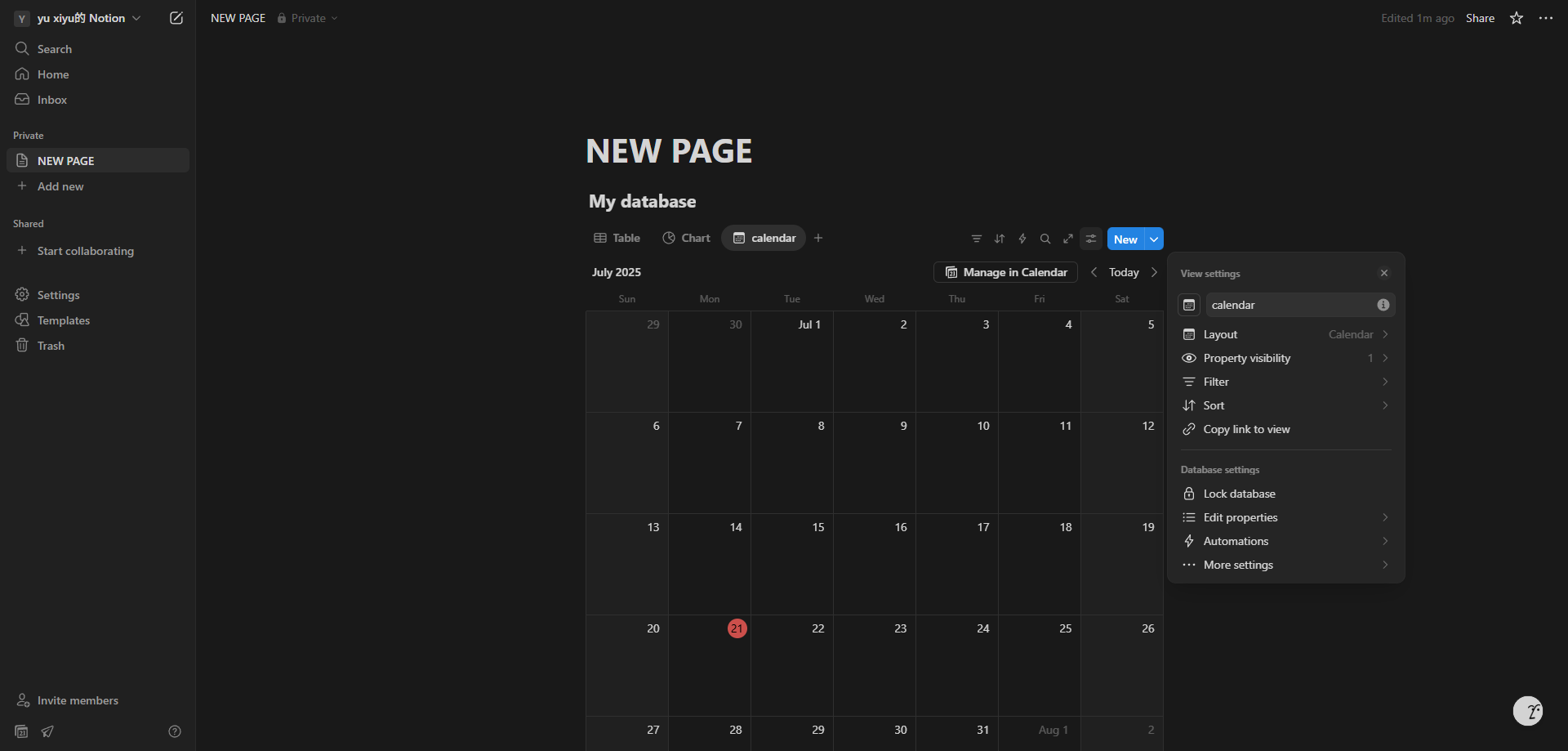Click the NEW PAGE breadcrumb
The image size is (1568, 751).
238,18
